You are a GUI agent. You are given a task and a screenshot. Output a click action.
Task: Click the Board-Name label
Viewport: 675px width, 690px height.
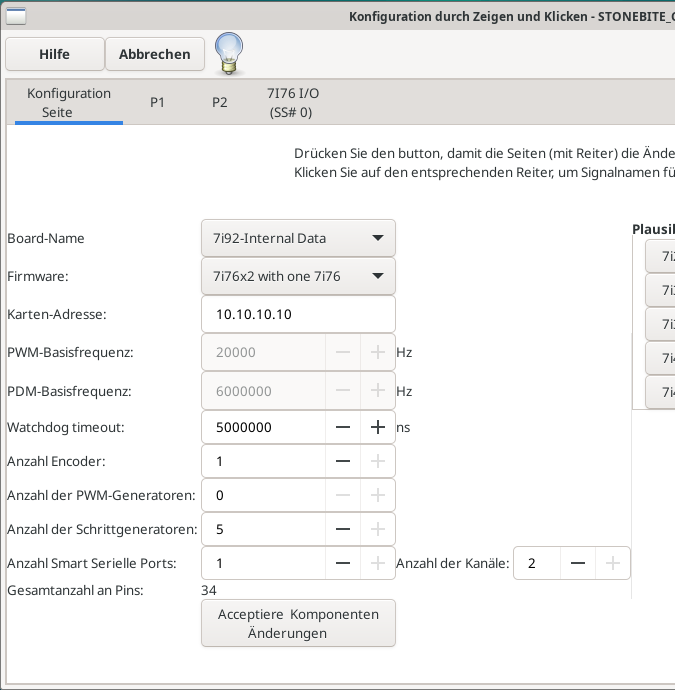(x=46, y=239)
